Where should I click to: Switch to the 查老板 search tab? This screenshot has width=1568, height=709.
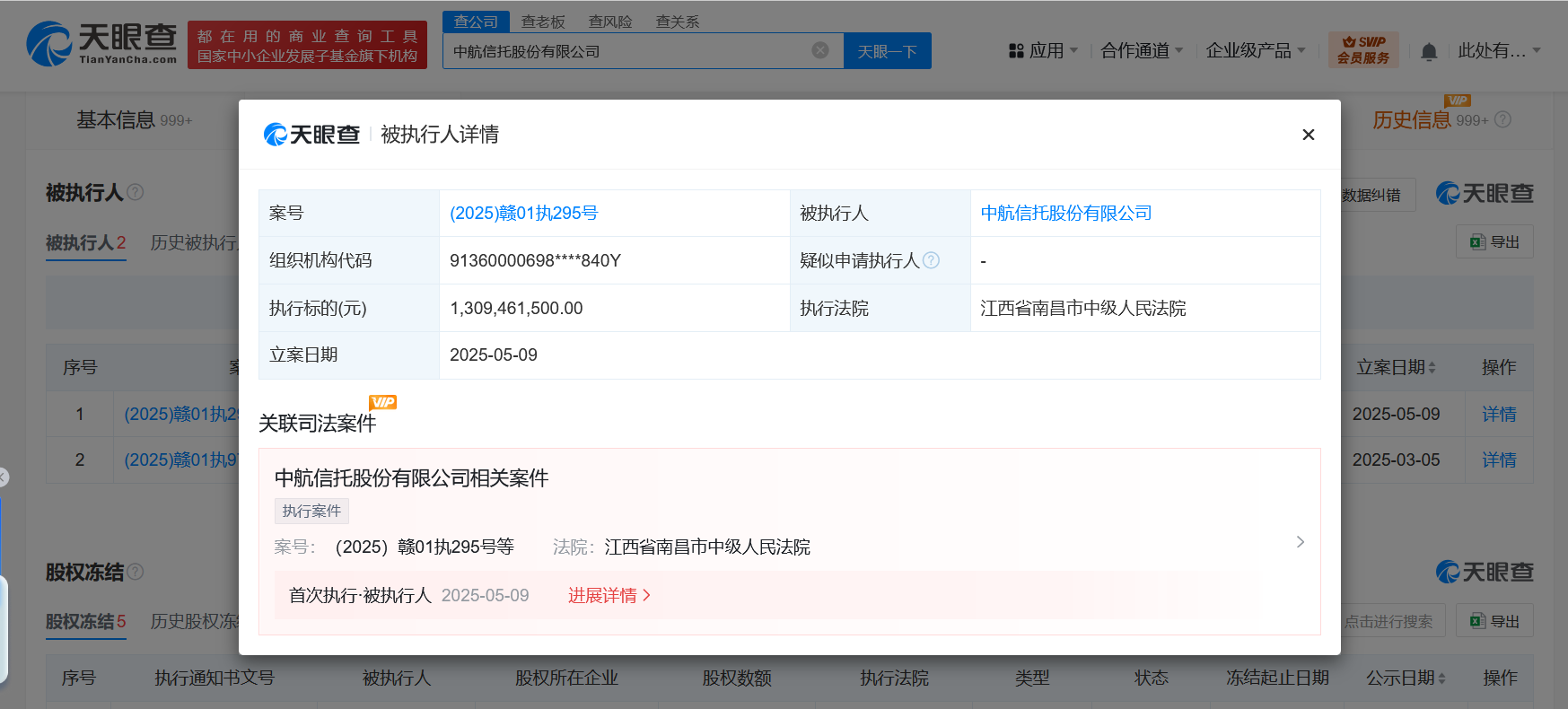coord(543,22)
